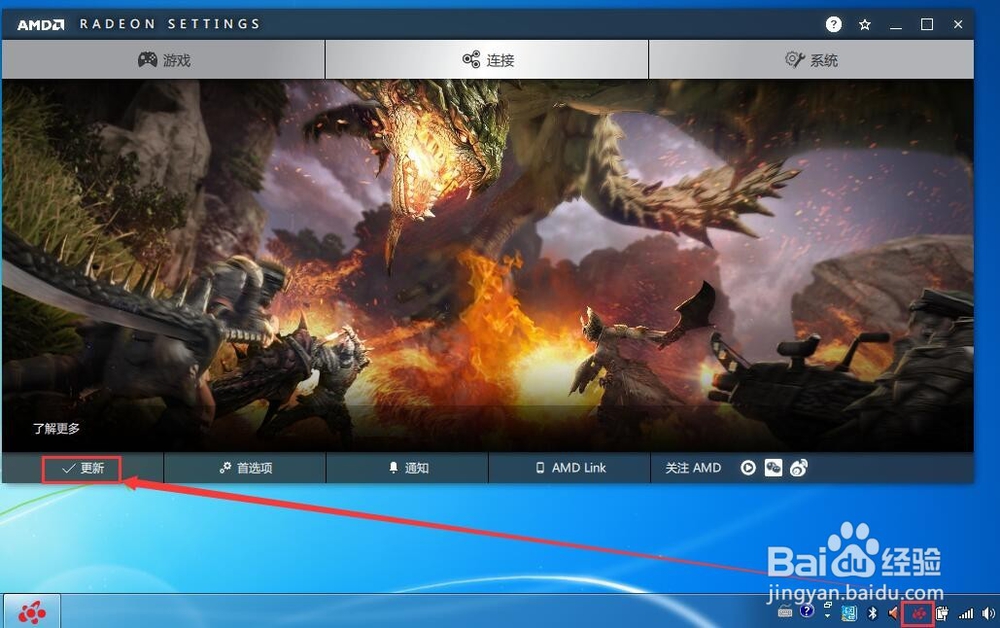Viewport: 1000px width, 628px height.
Task: Open AMD WeChat icon
Action: pos(773,468)
